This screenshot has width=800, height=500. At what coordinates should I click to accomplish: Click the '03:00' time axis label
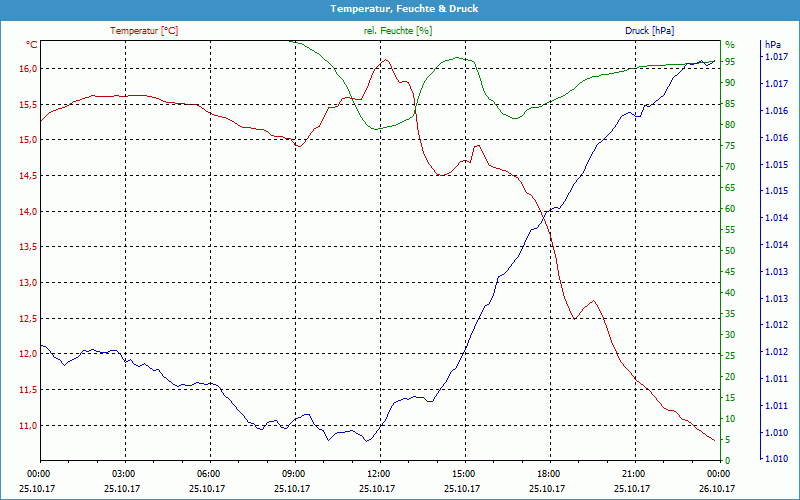(x=122, y=474)
